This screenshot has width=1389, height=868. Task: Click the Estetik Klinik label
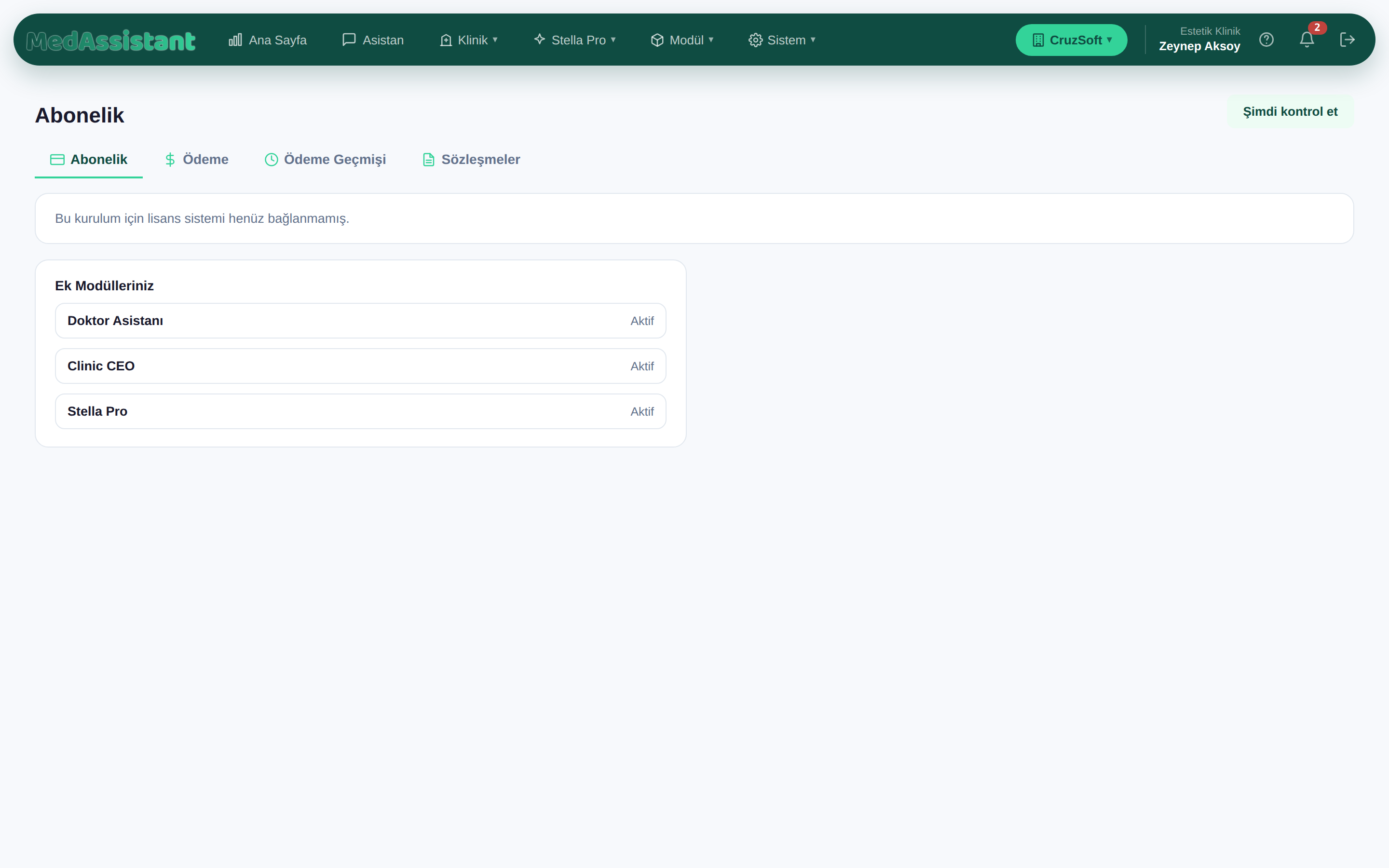1210,31
